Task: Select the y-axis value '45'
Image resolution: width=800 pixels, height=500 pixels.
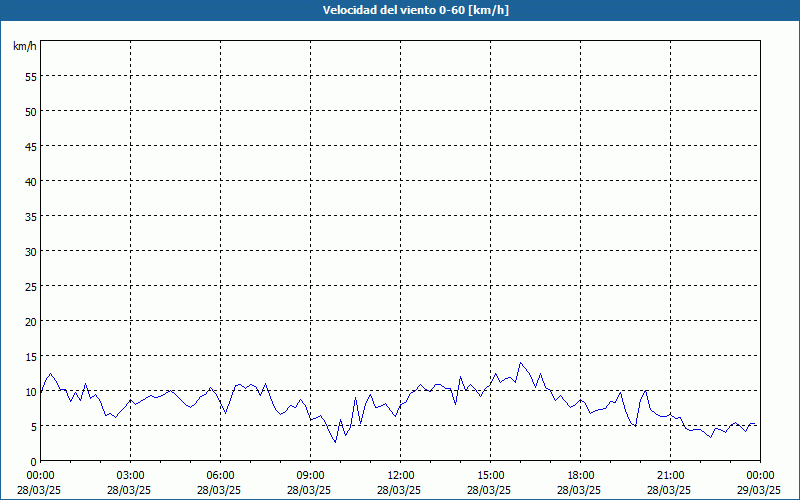Action: point(30,147)
